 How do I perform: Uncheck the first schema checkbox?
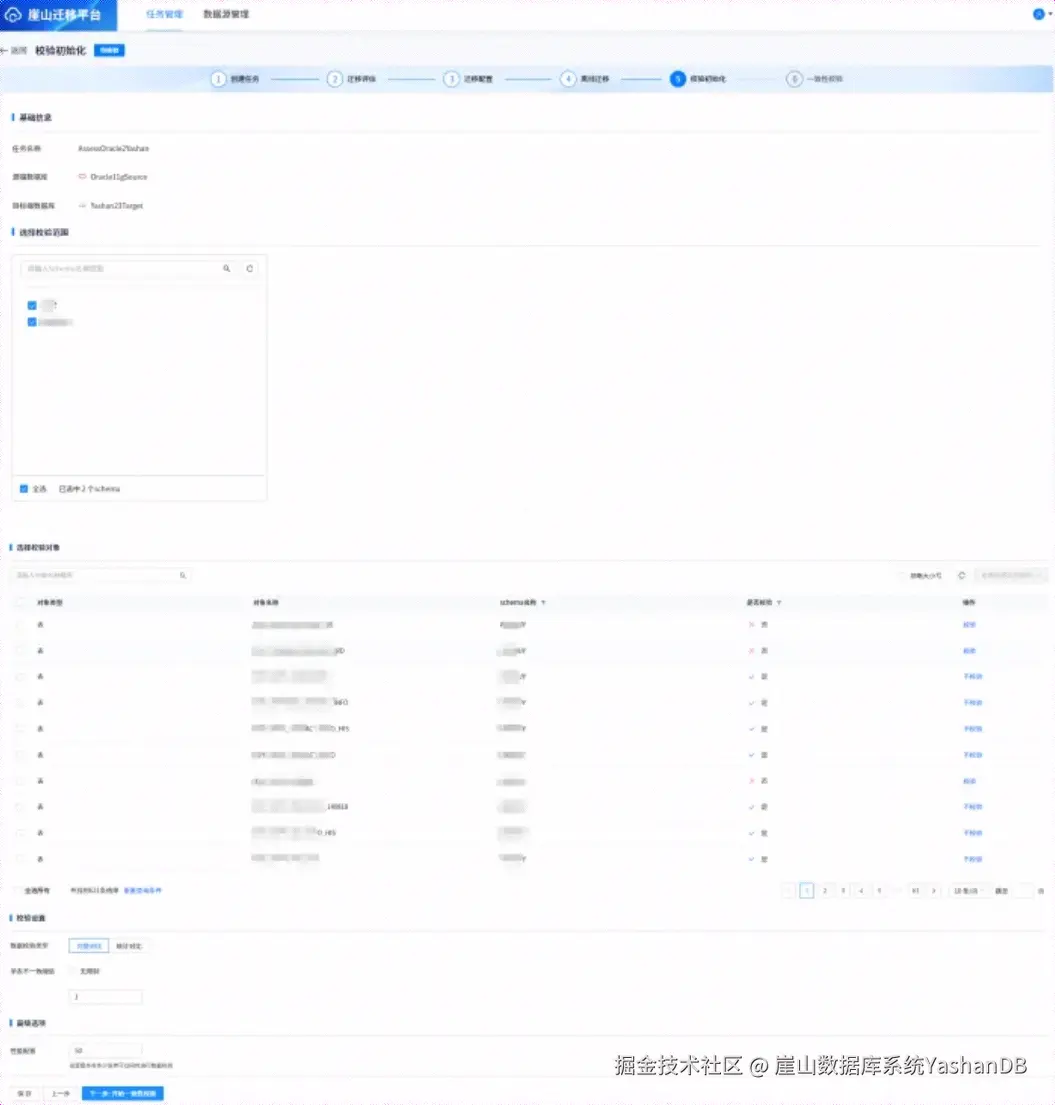click(32, 305)
